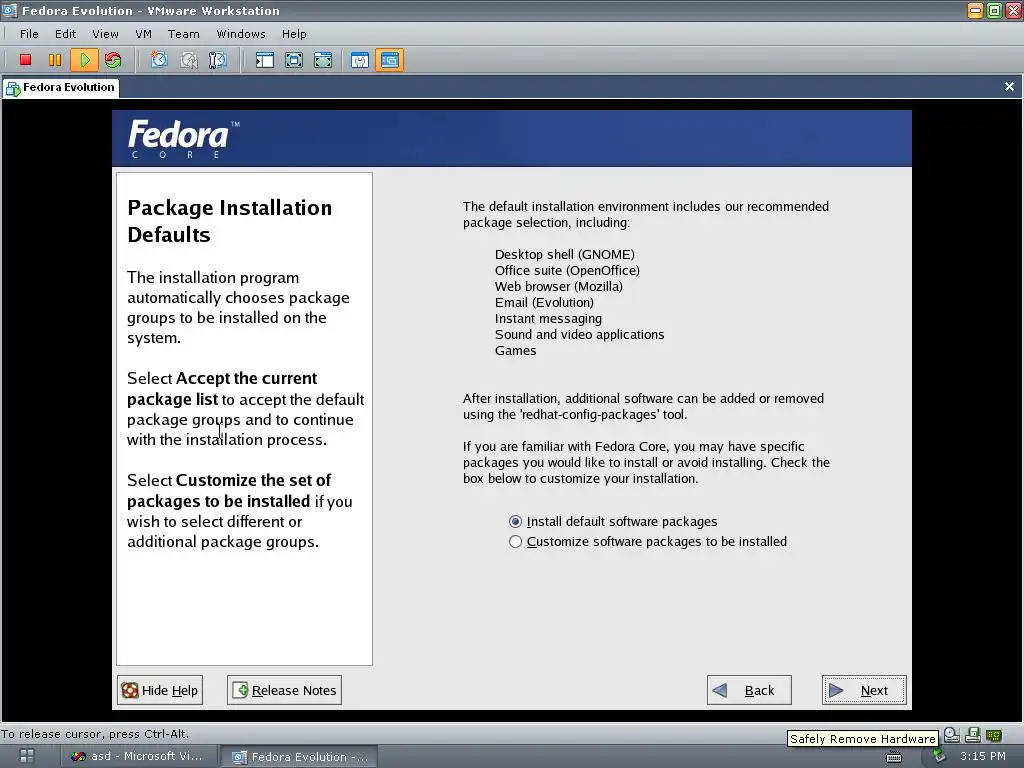Select the Fedora Evolution VM tab
The height and width of the screenshot is (768, 1024).
[61, 88]
